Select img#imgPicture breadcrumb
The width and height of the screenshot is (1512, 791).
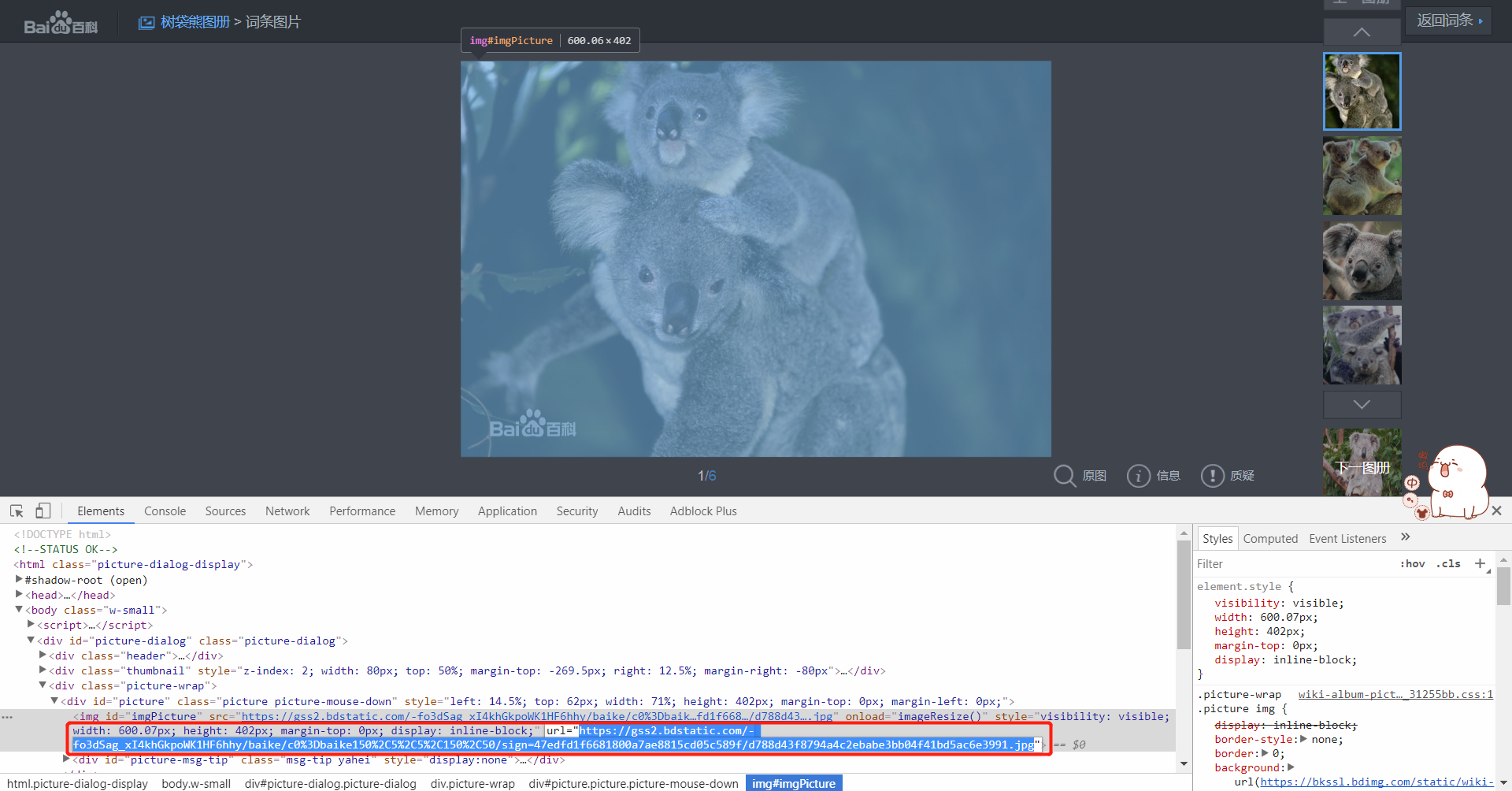794,784
